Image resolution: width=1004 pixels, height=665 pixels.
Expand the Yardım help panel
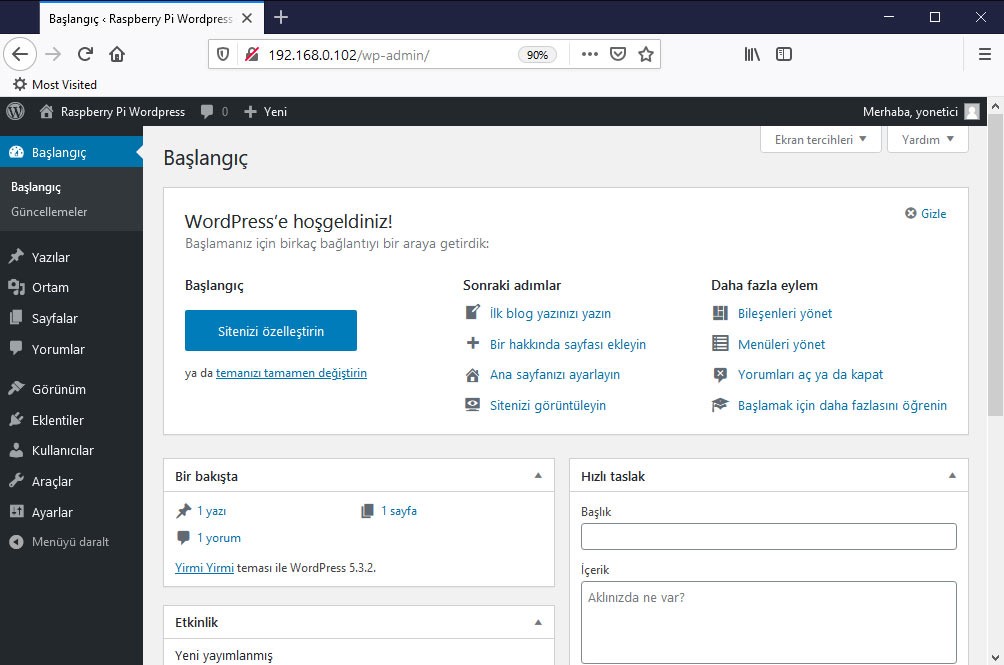[928, 140]
